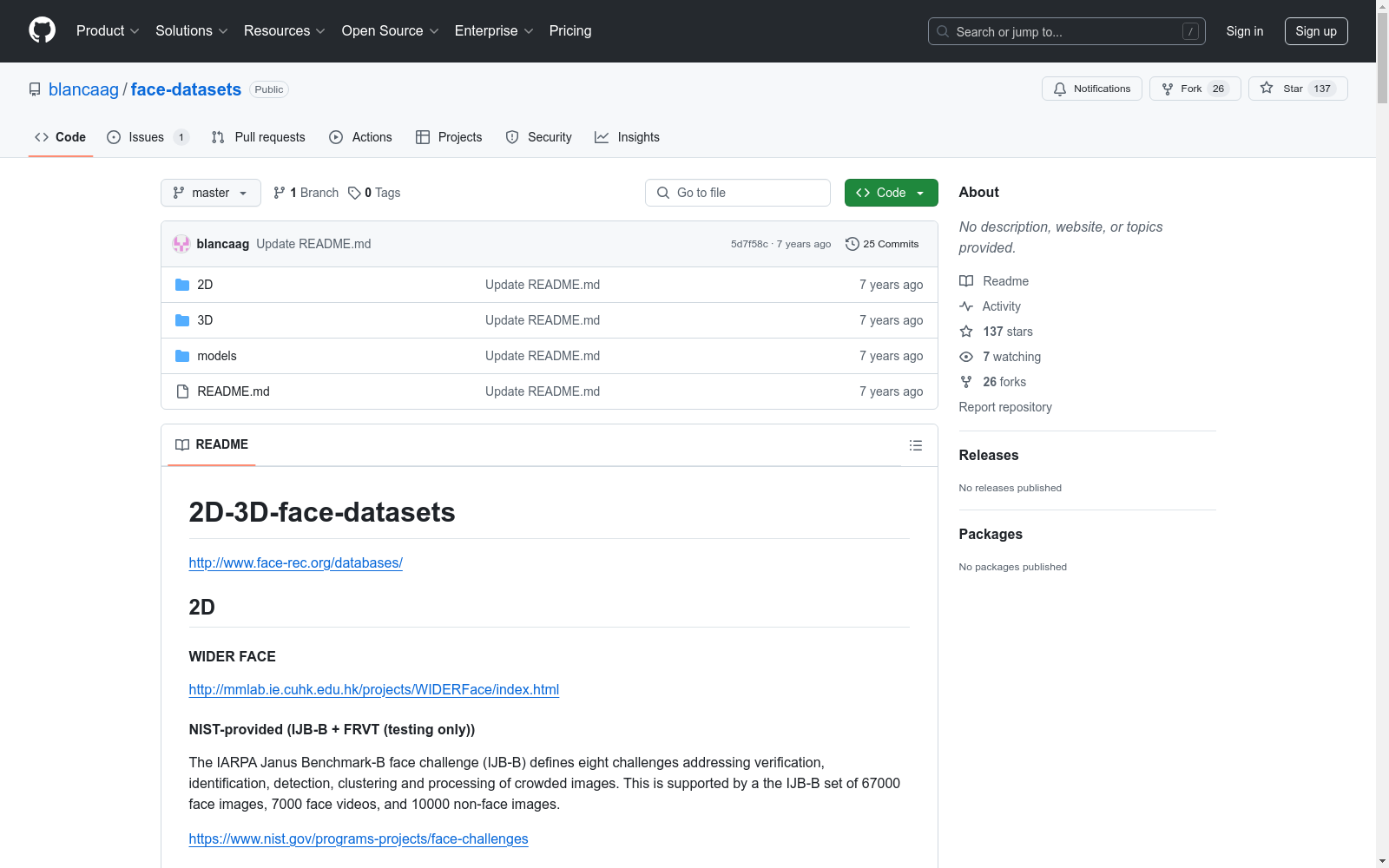Switch to the Projects tab
This screenshot has width=1389, height=868.
449,137
